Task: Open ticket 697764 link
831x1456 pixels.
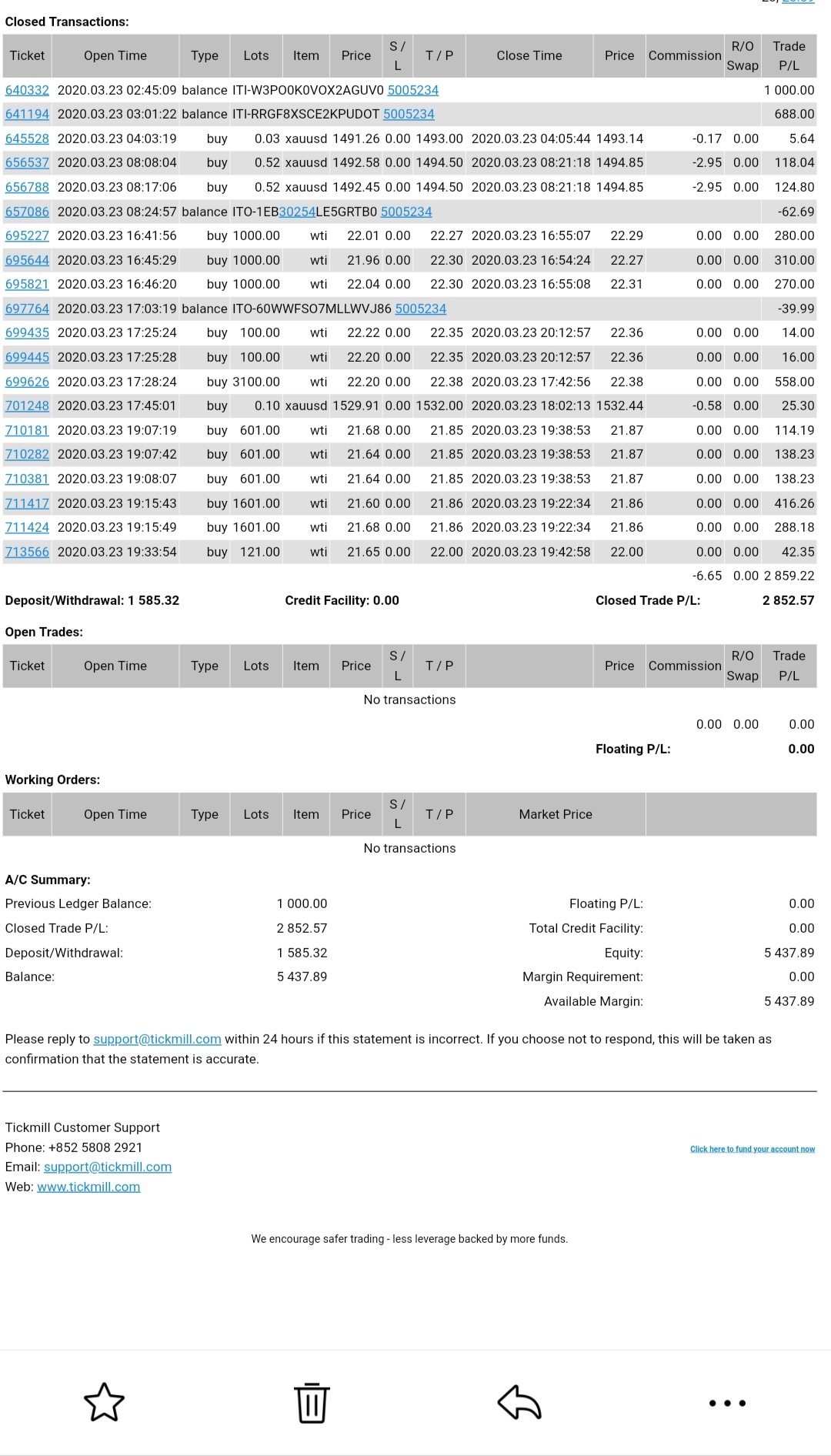Action: click(27, 309)
